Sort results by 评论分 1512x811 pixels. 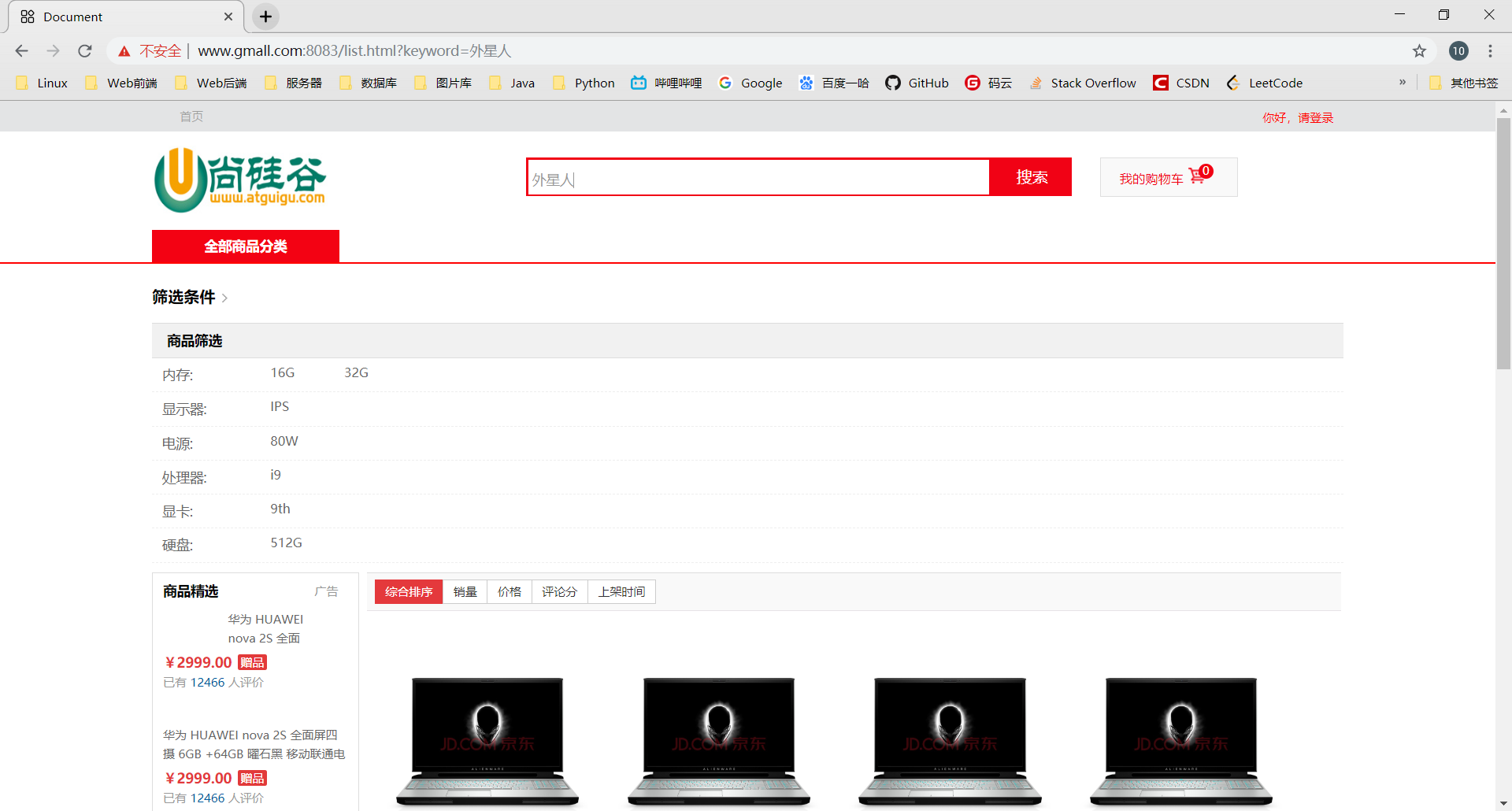point(560,592)
